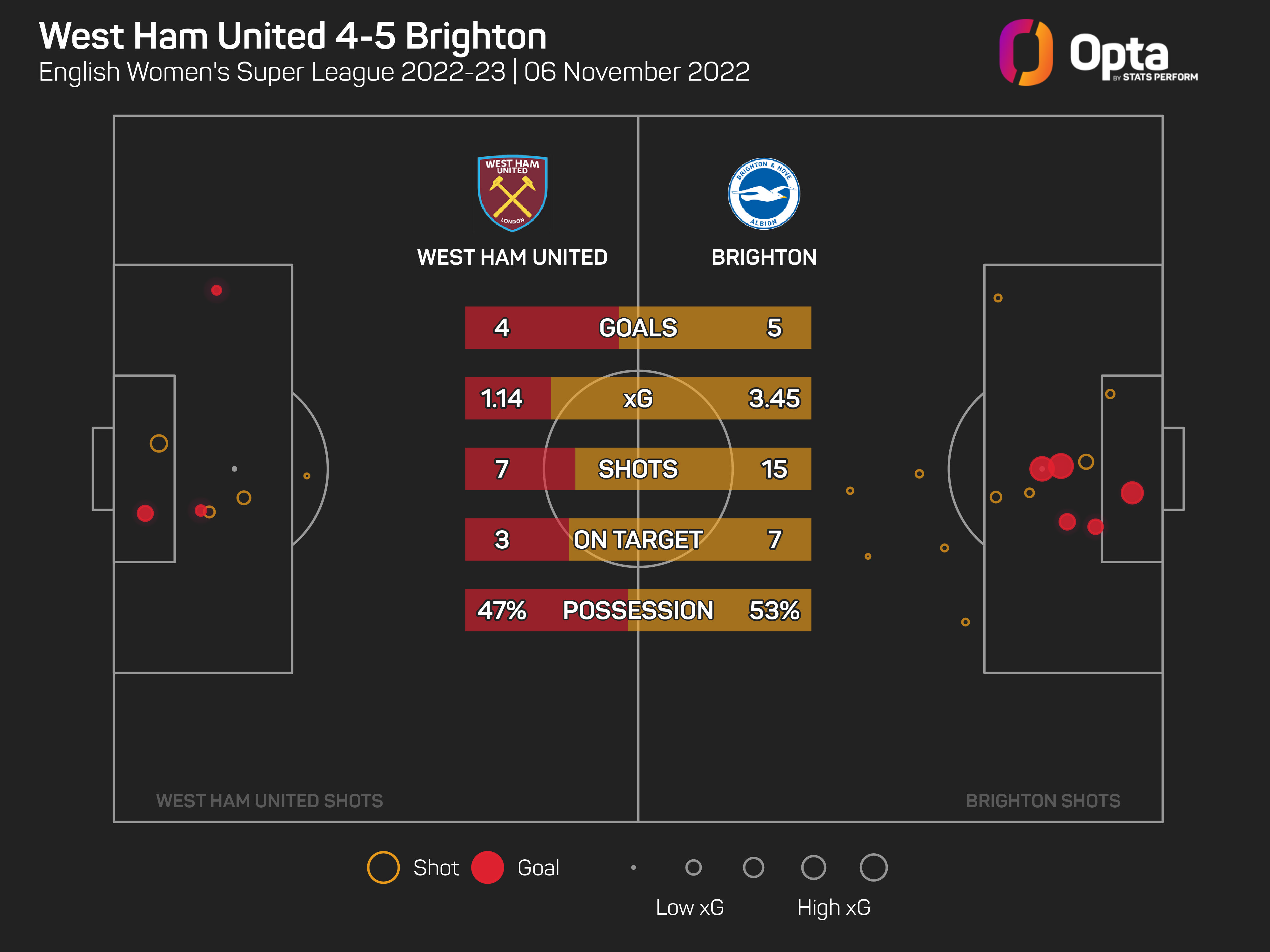Click West Ham's hollow shot marker inside six-yard box
The height and width of the screenshot is (952, 1270).
point(159,444)
